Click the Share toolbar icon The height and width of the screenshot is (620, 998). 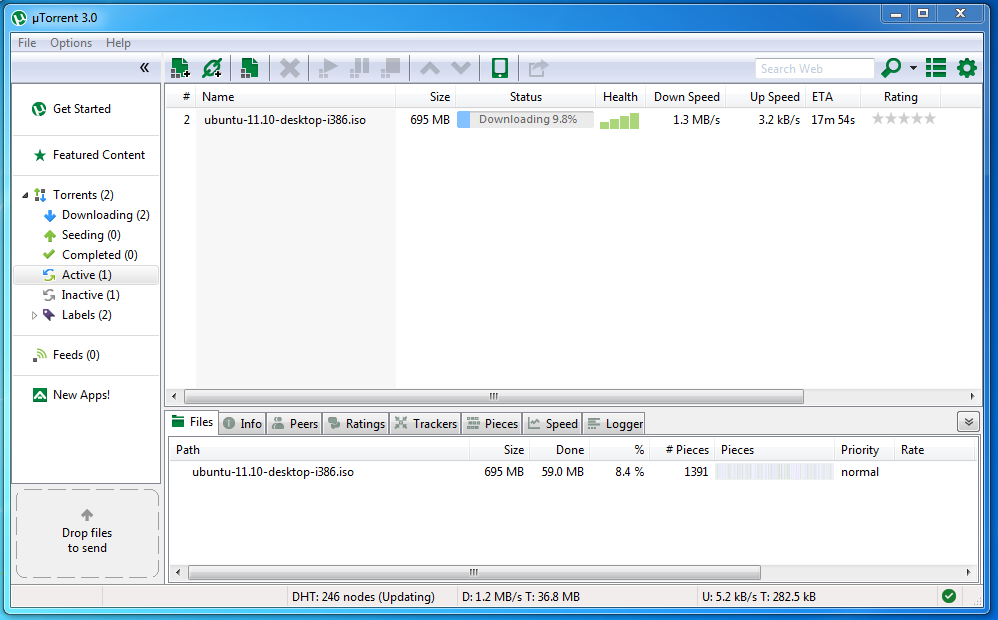pyautogui.click(x=538, y=67)
